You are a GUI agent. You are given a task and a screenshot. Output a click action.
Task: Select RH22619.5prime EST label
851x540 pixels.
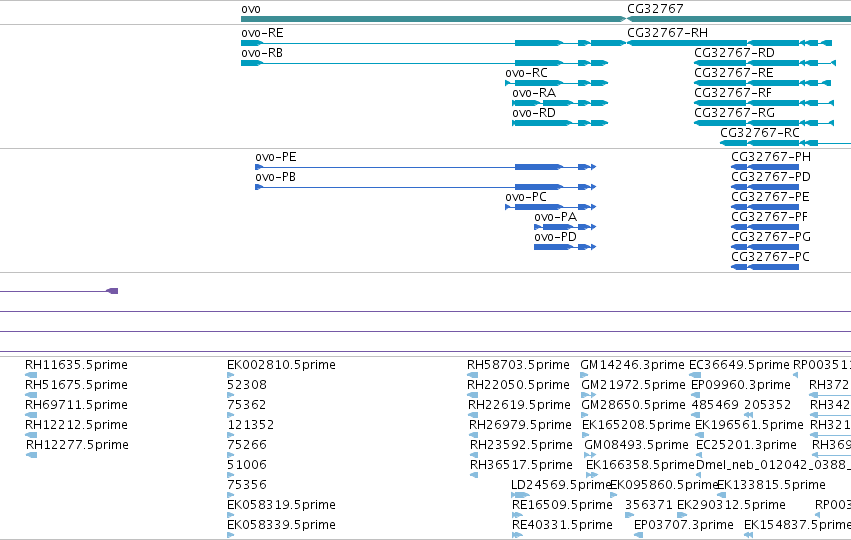tap(519, 405)
